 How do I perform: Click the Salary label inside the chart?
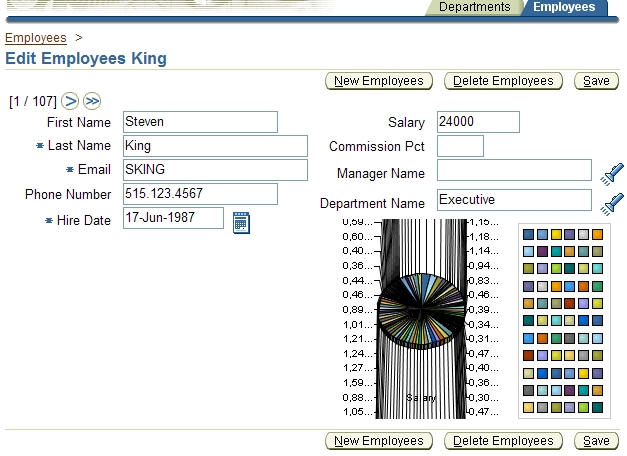tap(421, 398)
